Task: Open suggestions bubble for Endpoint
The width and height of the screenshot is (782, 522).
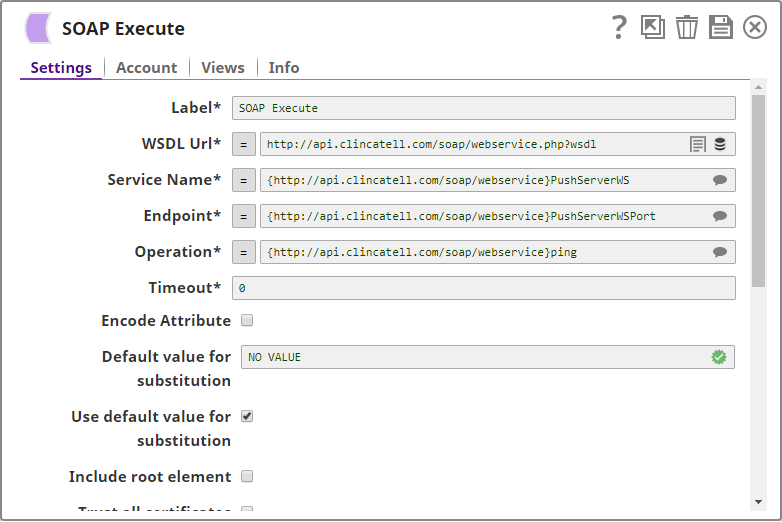Action: point(719,216)
